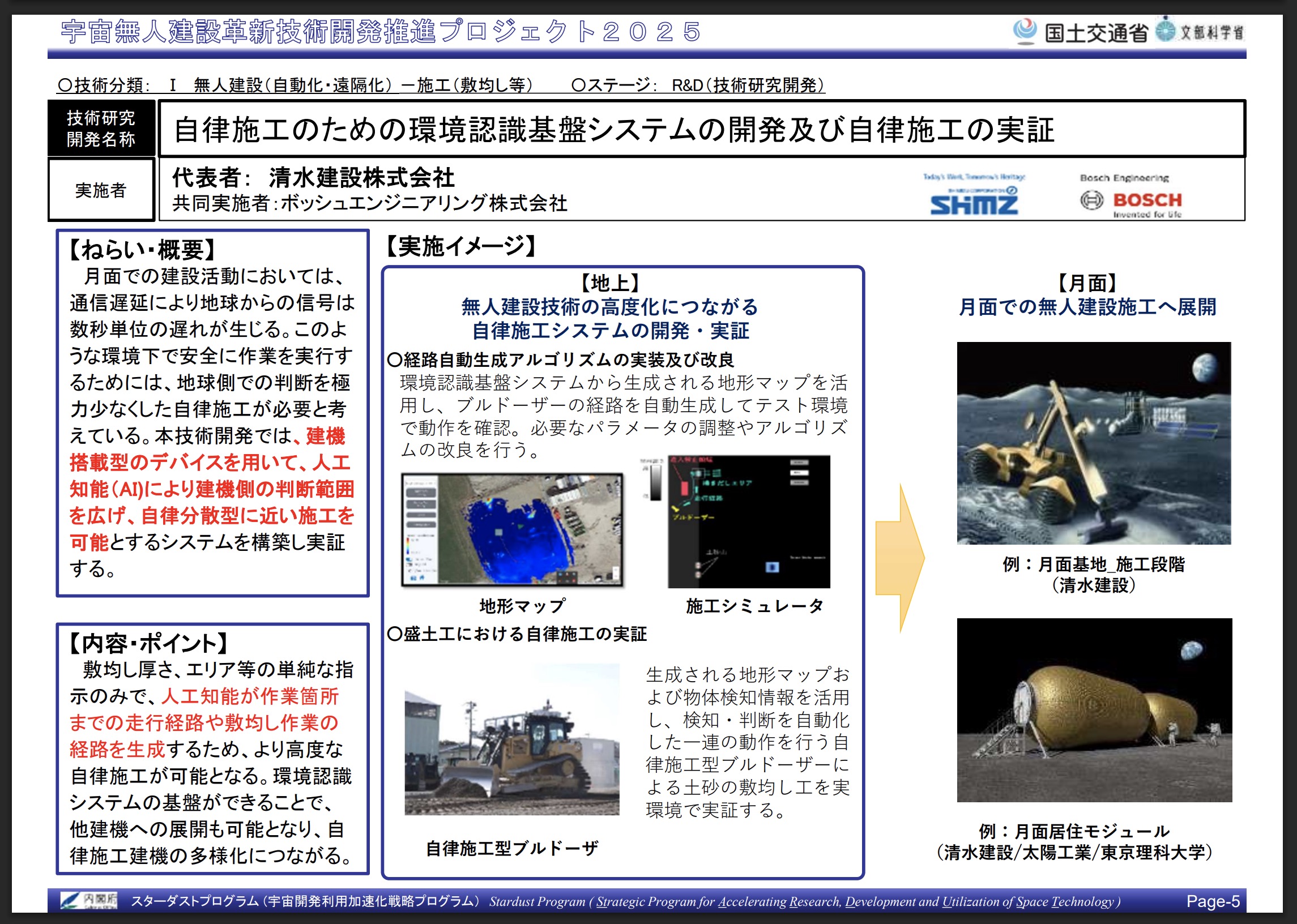The width and height of the screenshot is (1297, 924).
Task: Click paragraph line 生成される地形マップお
Action: click(x=748, y=675)
